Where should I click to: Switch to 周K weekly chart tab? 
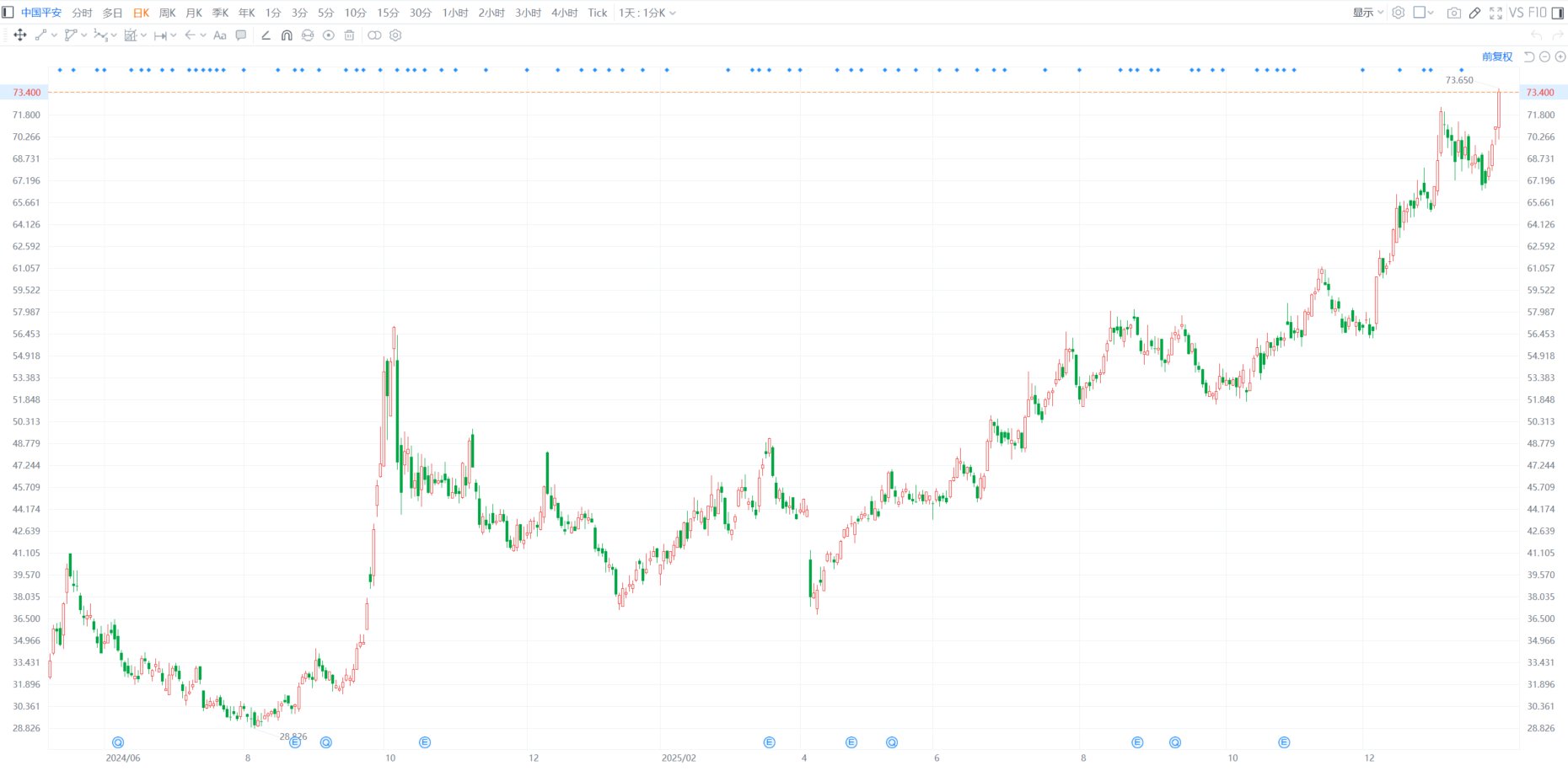tap(167, 13)
